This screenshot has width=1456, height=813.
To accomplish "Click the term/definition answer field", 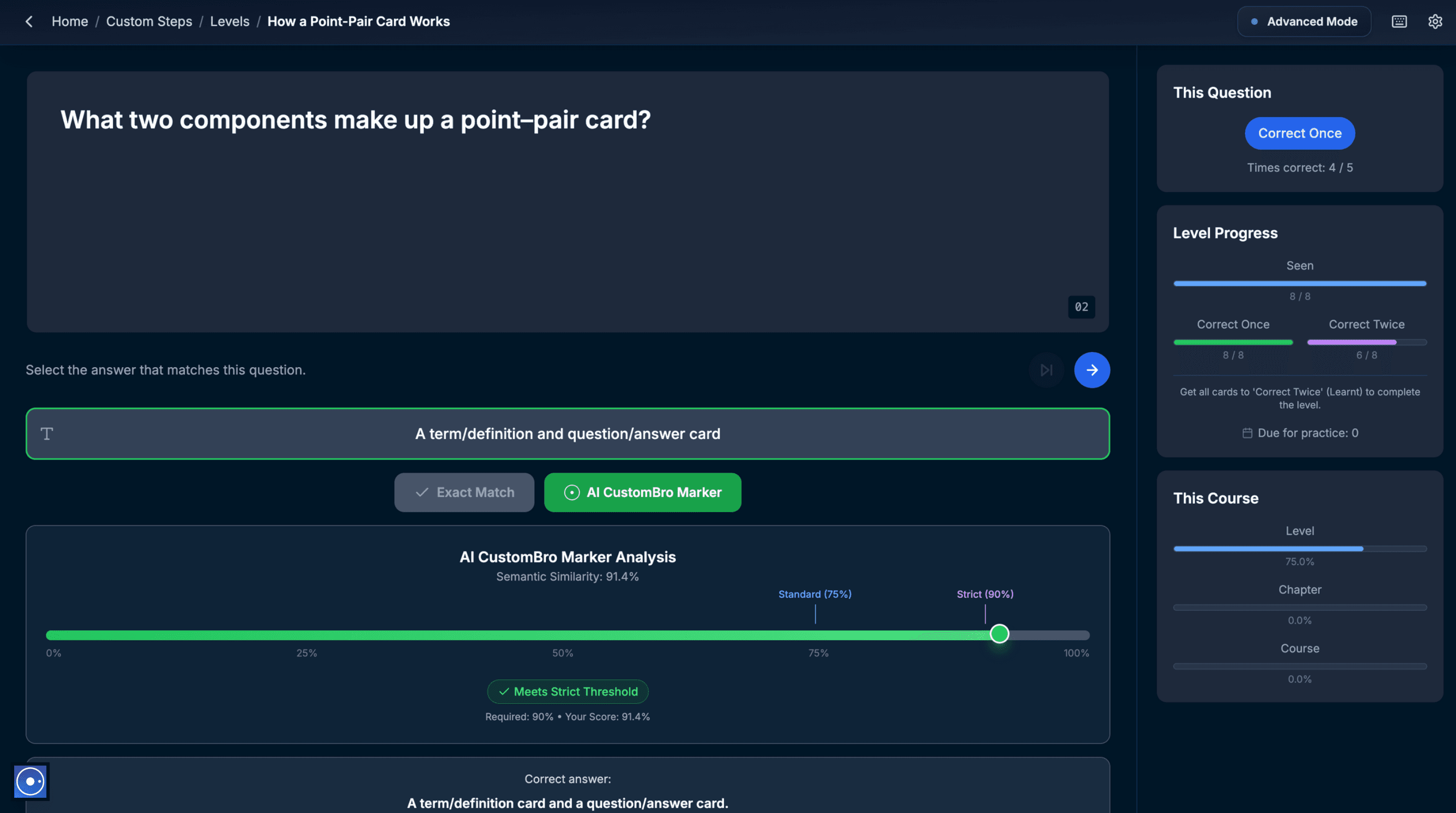I will click(567, 434).
